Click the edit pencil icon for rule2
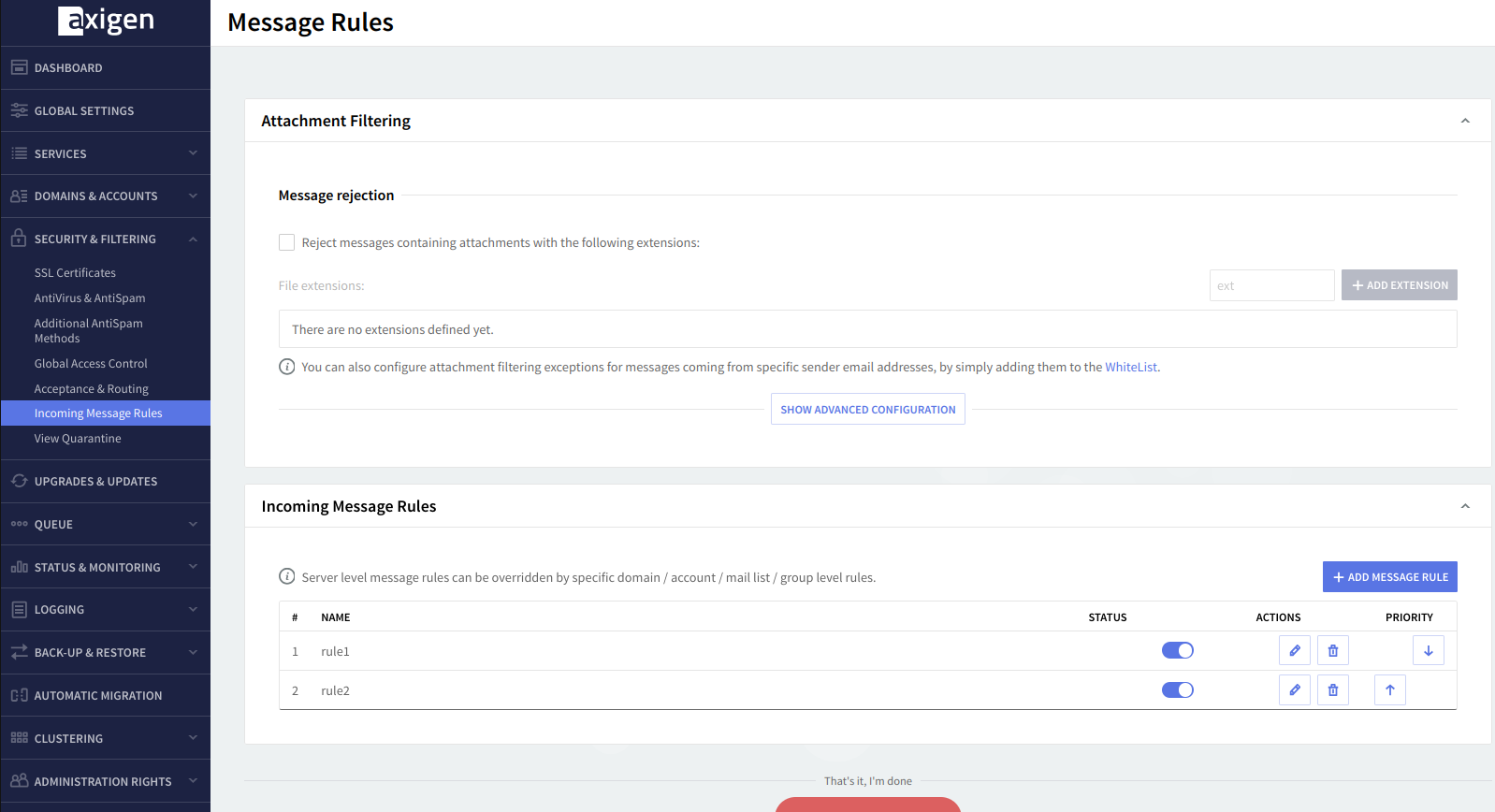1495x812 pixels. [1294, 690]
